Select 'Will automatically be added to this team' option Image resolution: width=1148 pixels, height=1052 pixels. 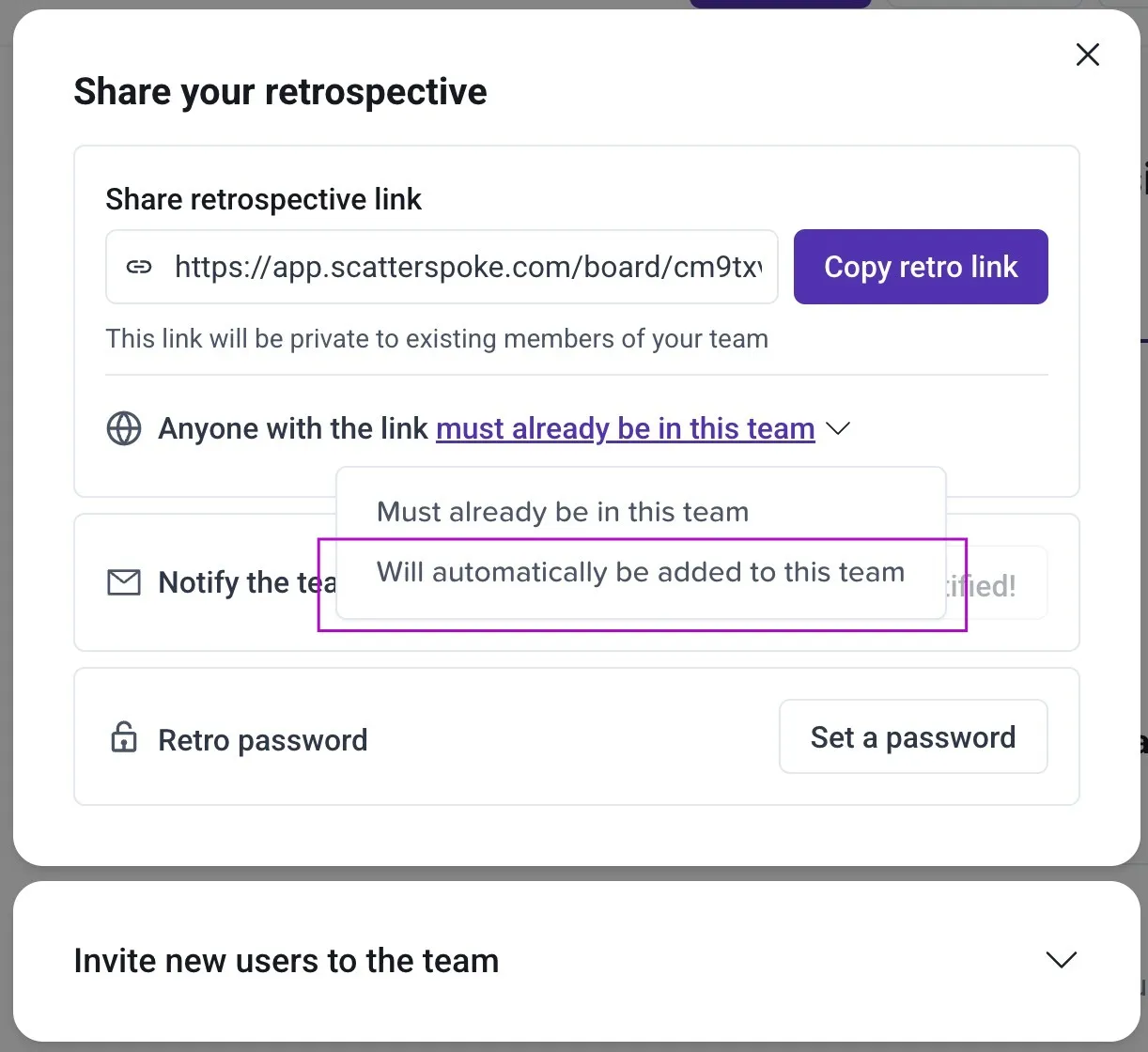point(640,571)
